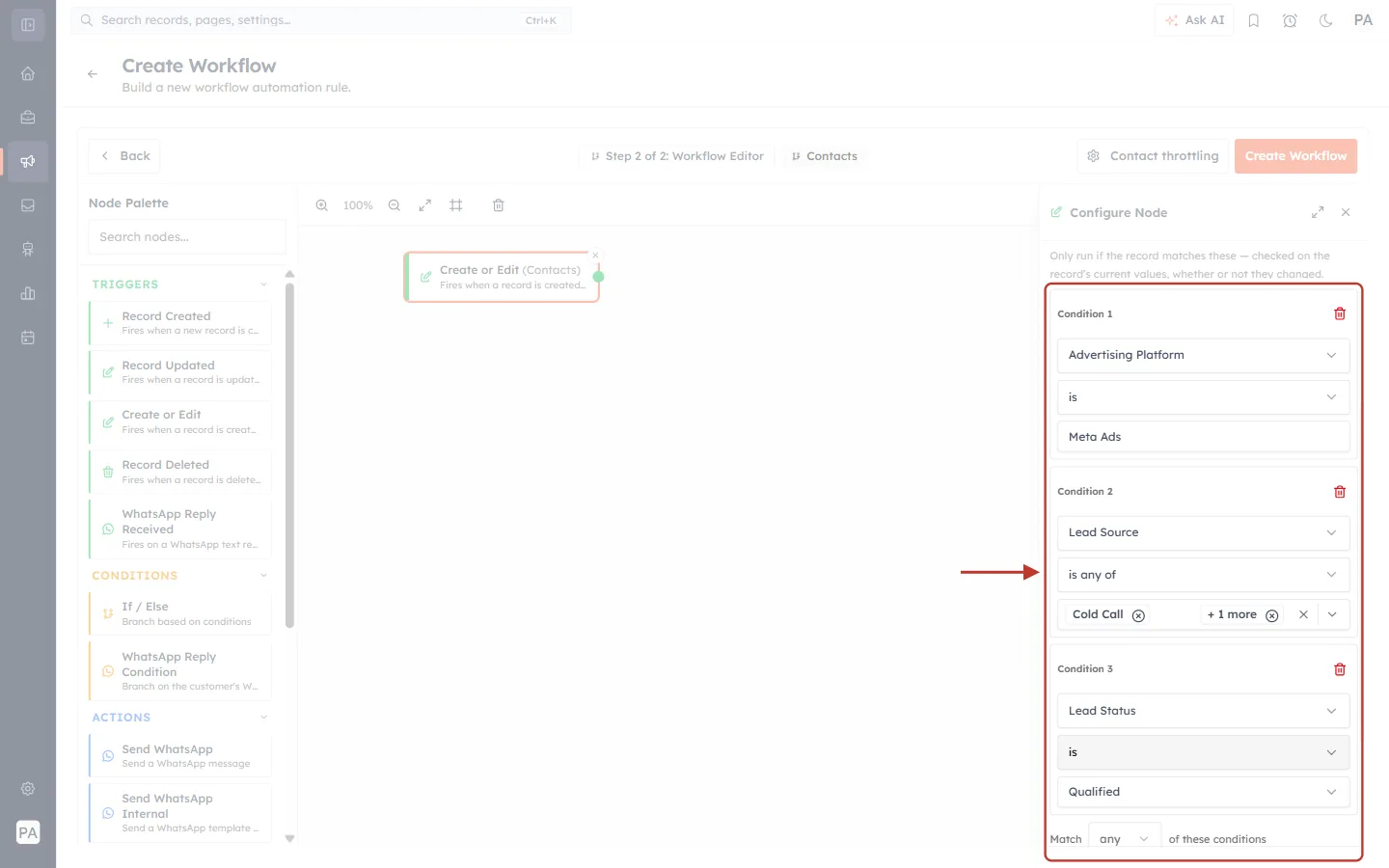The width and height of the screenshot is (1389, 868).
Task: Open the Home icon in sidebar
Action: click(x=28, y=73)
